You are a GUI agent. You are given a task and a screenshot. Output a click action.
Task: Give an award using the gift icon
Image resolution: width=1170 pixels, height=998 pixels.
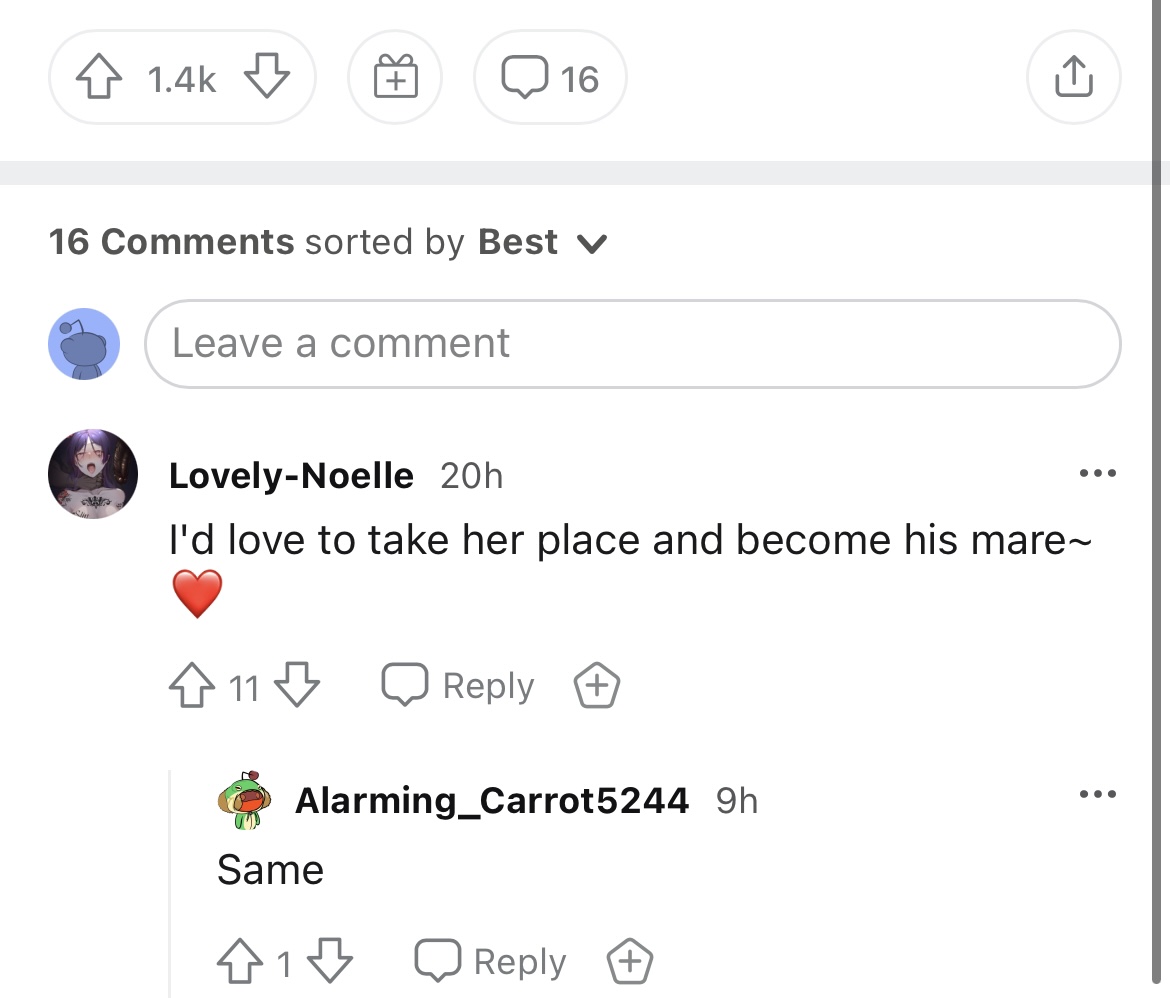tap(395, 77)
